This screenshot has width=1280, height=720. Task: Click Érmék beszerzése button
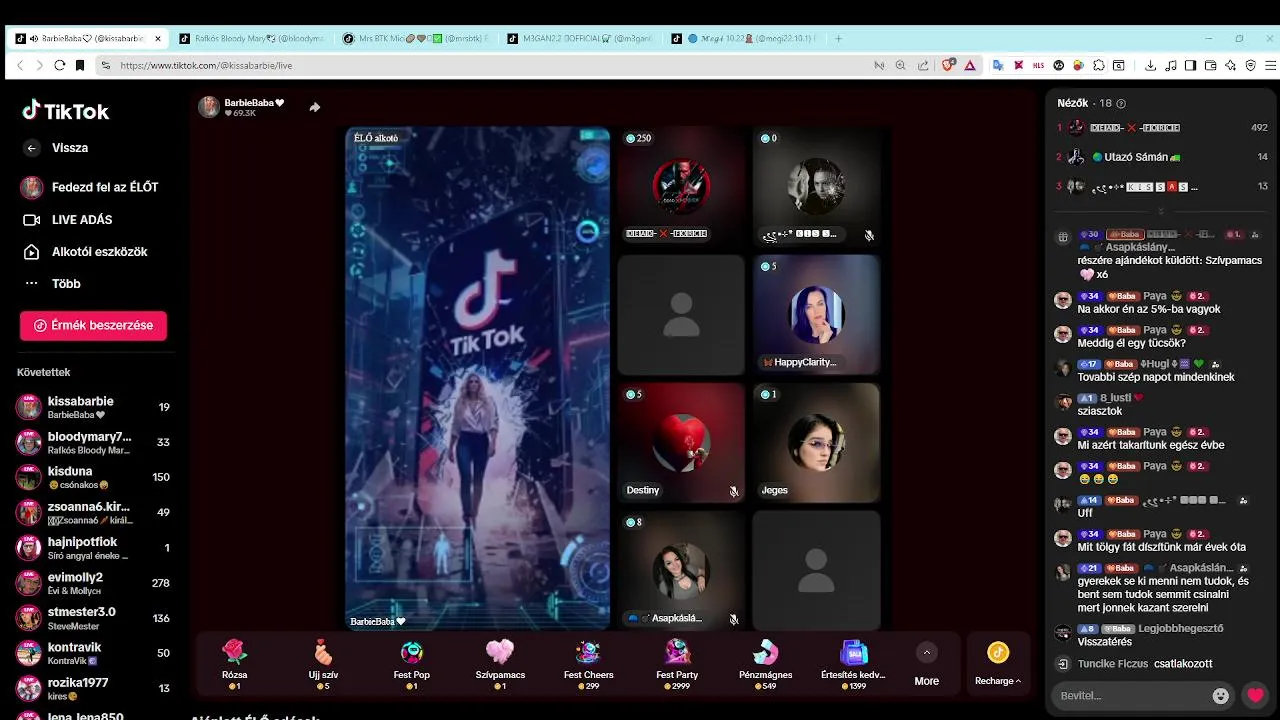pyautogui.click(x=93, y=326)
